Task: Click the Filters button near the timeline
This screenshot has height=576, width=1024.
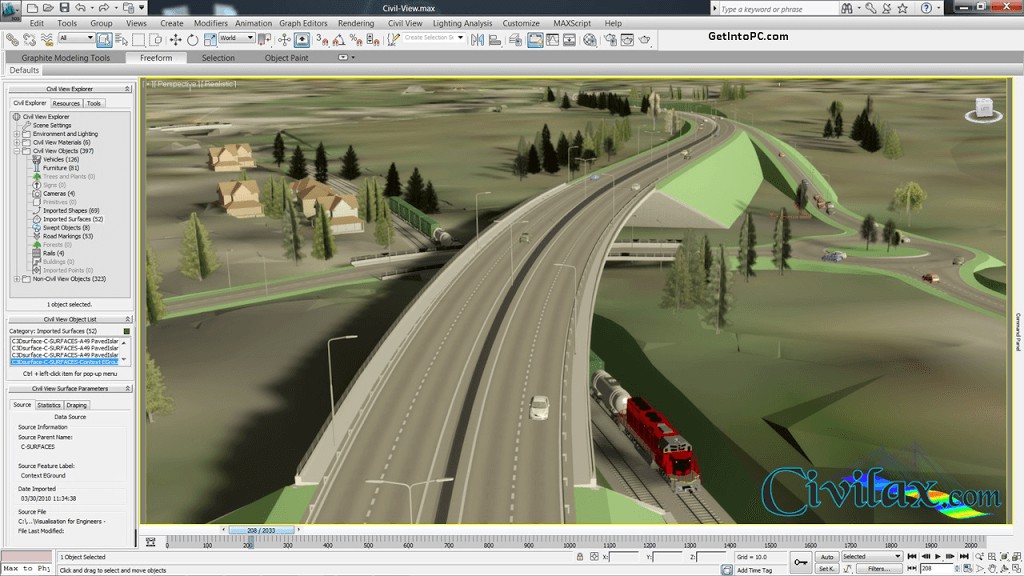Action: [878, 570]
